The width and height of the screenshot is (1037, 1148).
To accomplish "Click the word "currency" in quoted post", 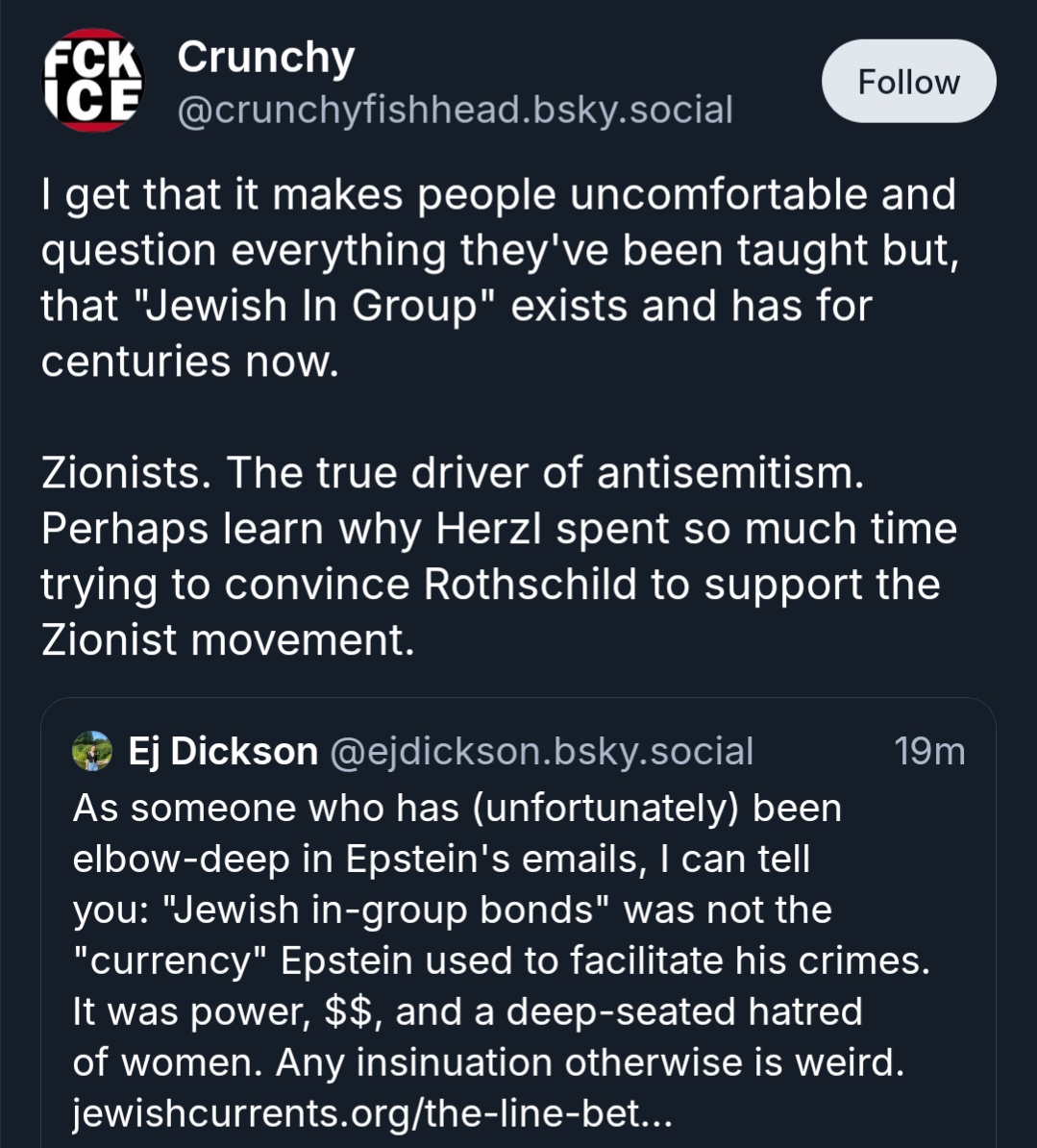I will coord(171,961).
